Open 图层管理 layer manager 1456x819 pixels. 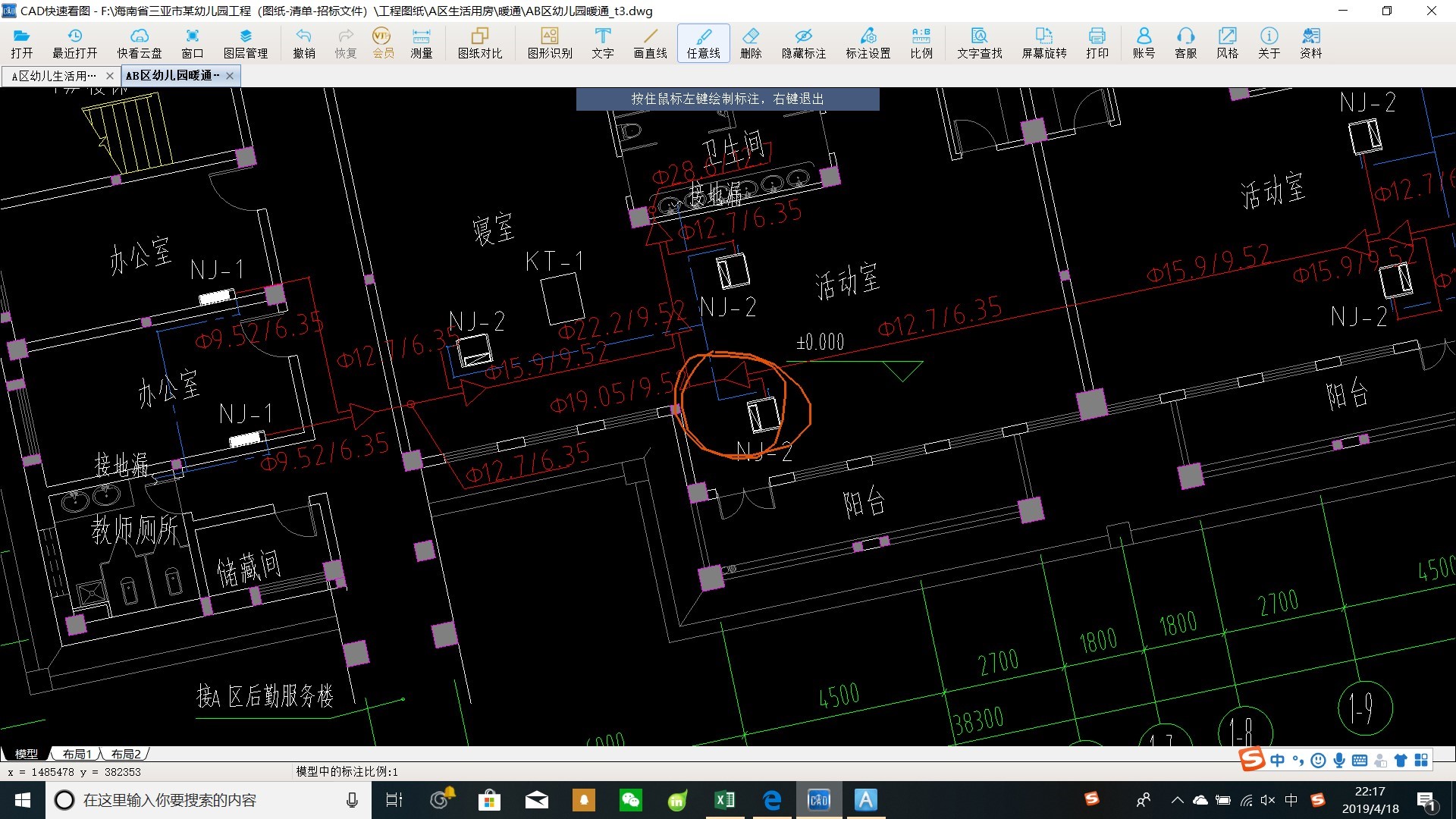pos(246,43)
